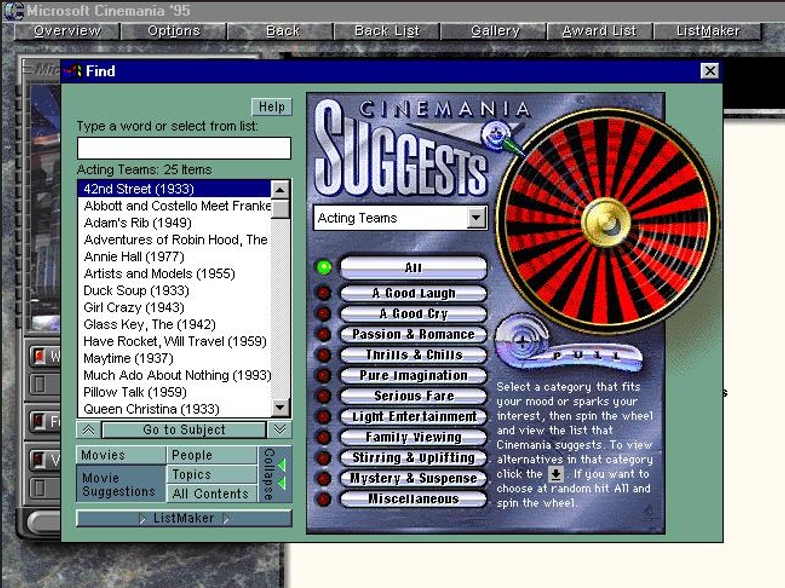The image size is (785, 588).
Task: Select the Serious Fare radio light
Action: [x=324, y=396]
